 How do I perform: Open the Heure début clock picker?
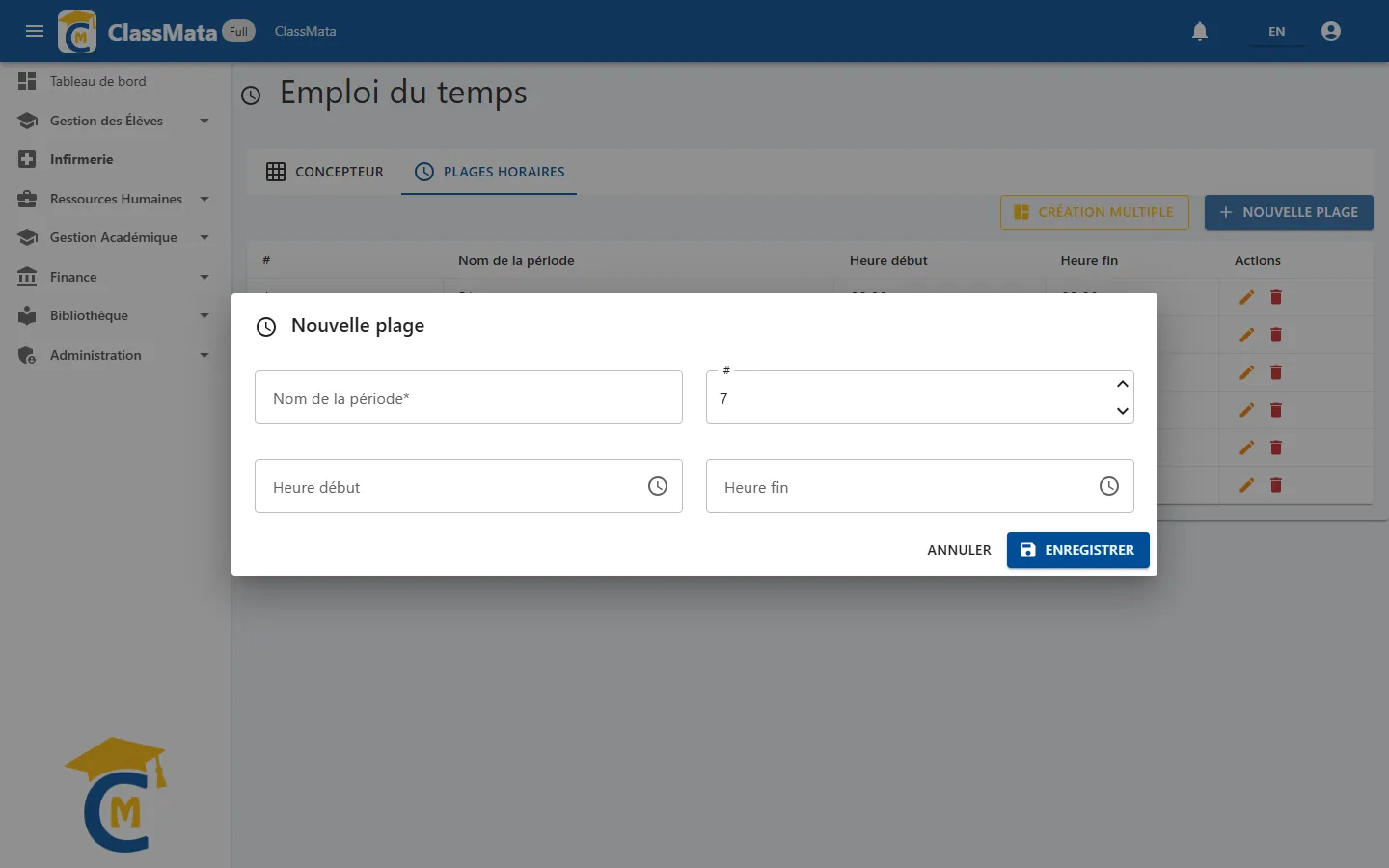(x=658, y=486)
